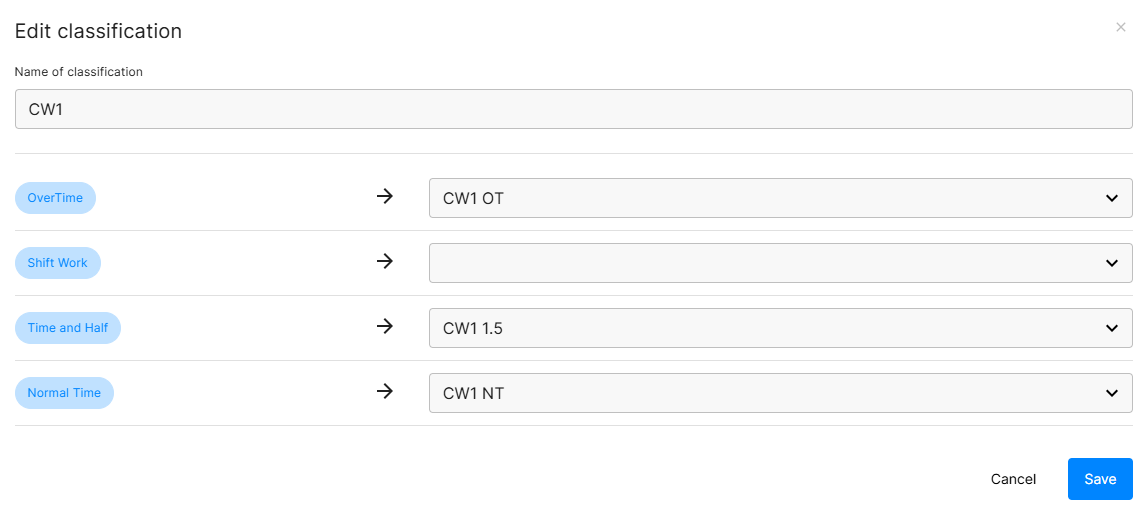This screenshot has width=1146, height=515.
Task: Click the chevron of the CW1 OT dropdown
Action: [x=1112, y=198]
